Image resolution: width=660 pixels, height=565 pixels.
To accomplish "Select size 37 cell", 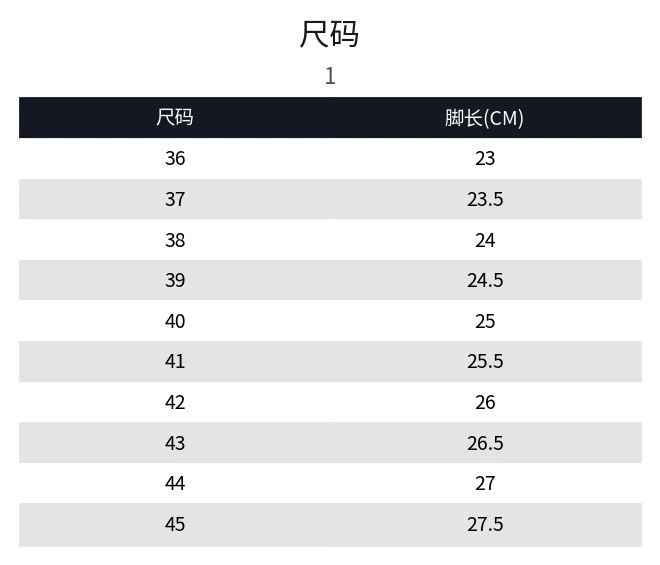I will point(175,199).
